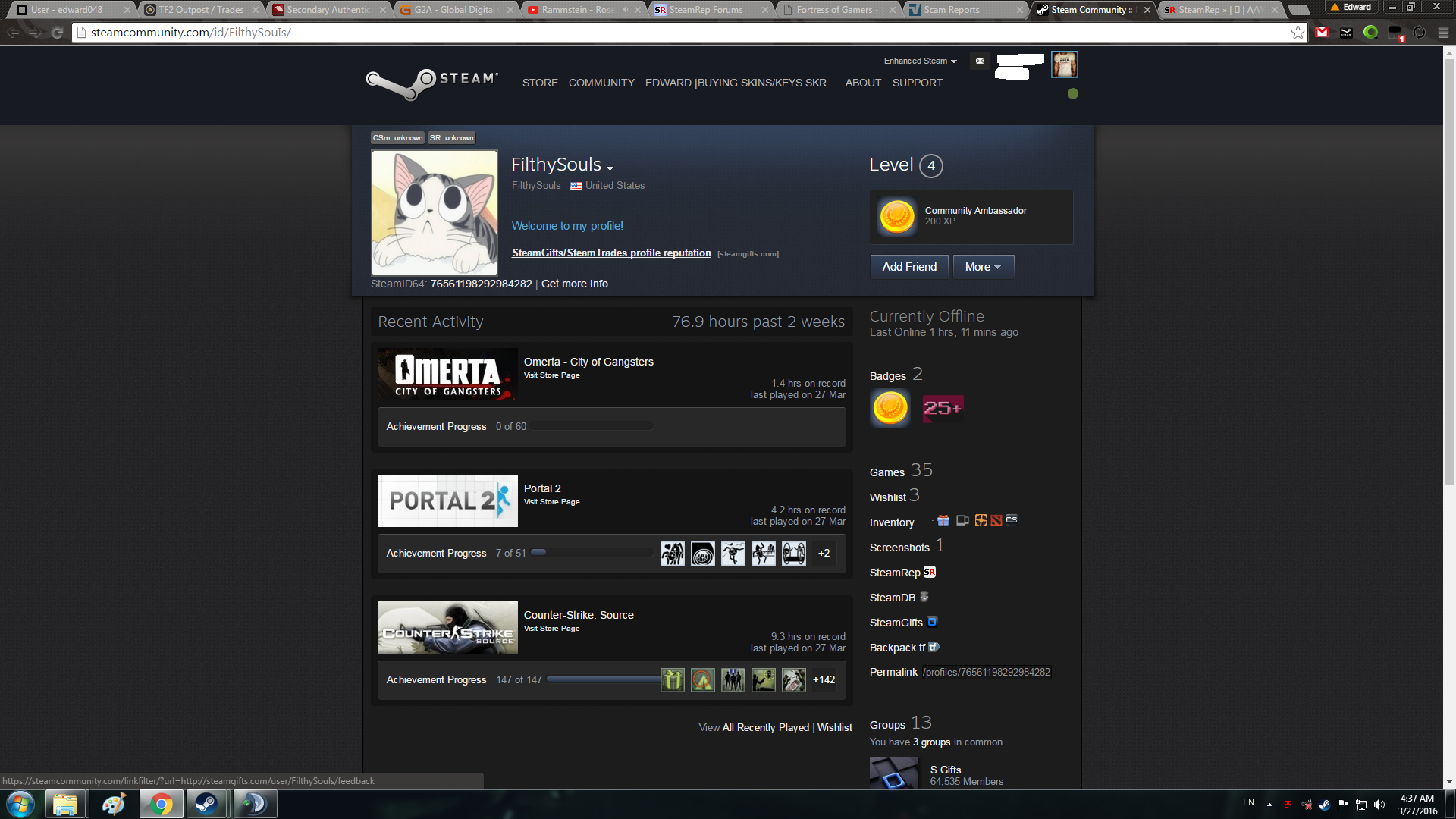The width and height of the screenshot is (1456, 819).
Task: Click the Permalink profile URL field
Action: (987, 672)
